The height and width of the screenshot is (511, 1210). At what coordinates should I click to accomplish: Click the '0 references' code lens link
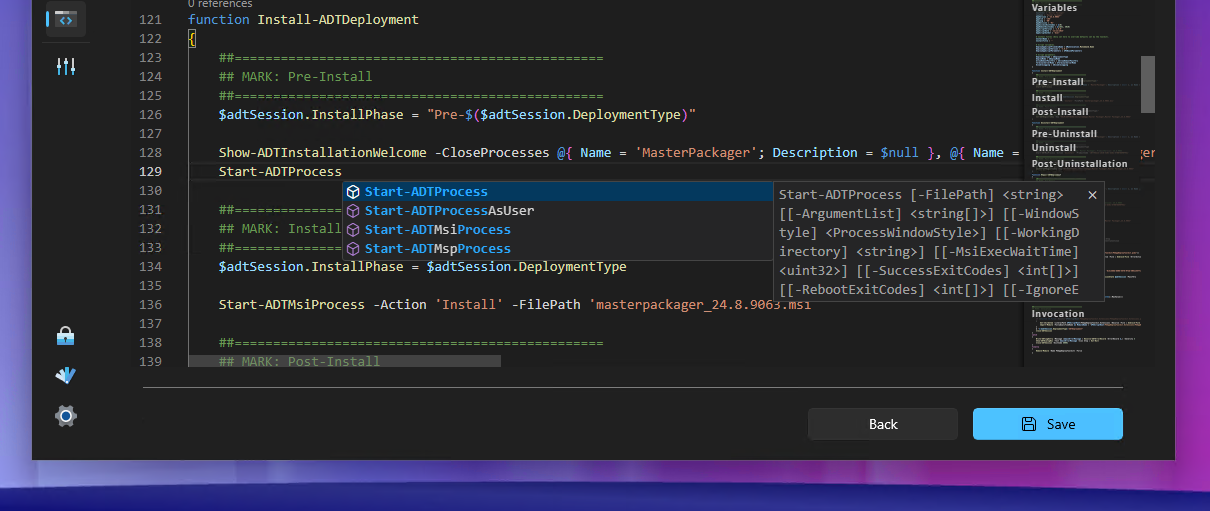(219, 4)
